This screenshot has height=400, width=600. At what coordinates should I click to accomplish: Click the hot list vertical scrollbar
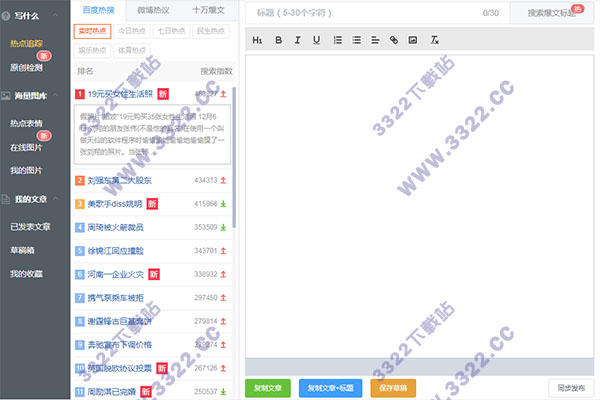click(x=234, y=158)
